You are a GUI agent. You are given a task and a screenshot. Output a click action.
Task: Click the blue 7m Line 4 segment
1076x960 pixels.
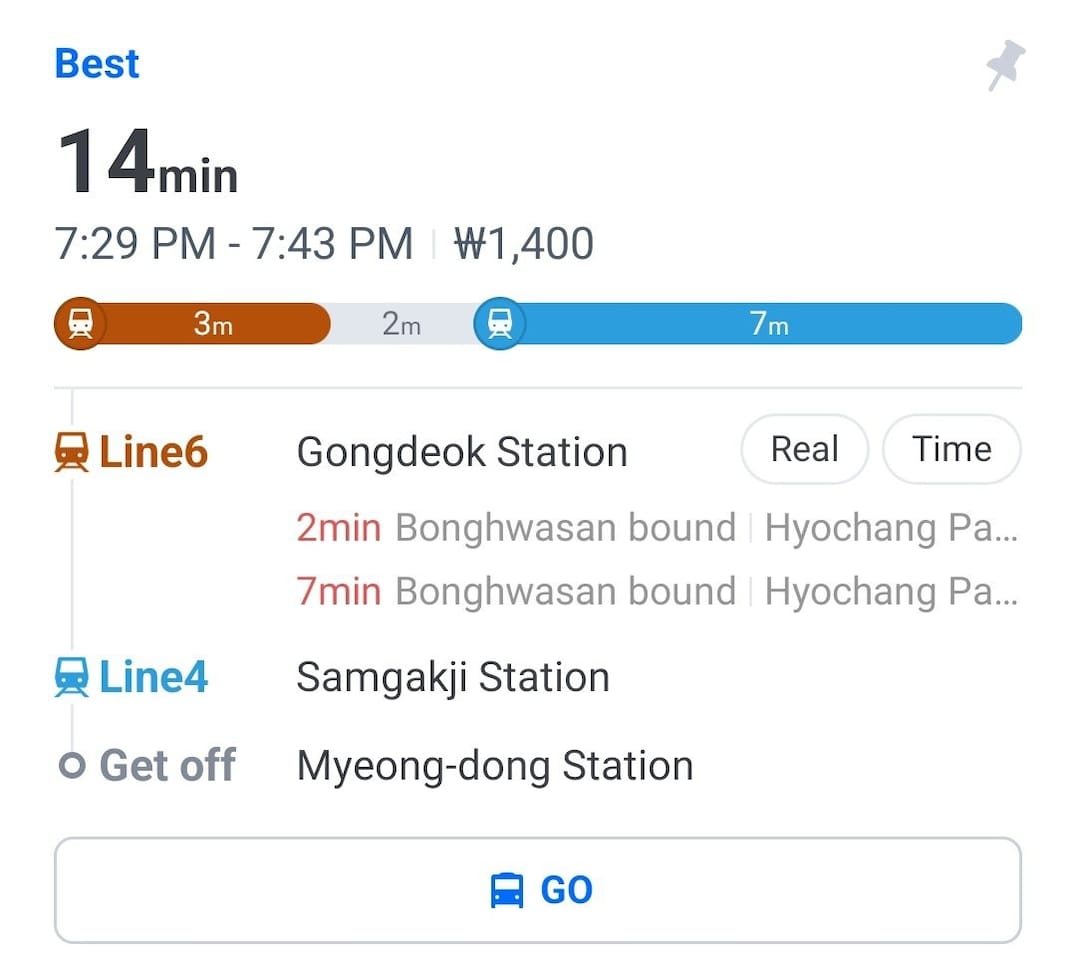pyautogui.click(x=770, y=324)
